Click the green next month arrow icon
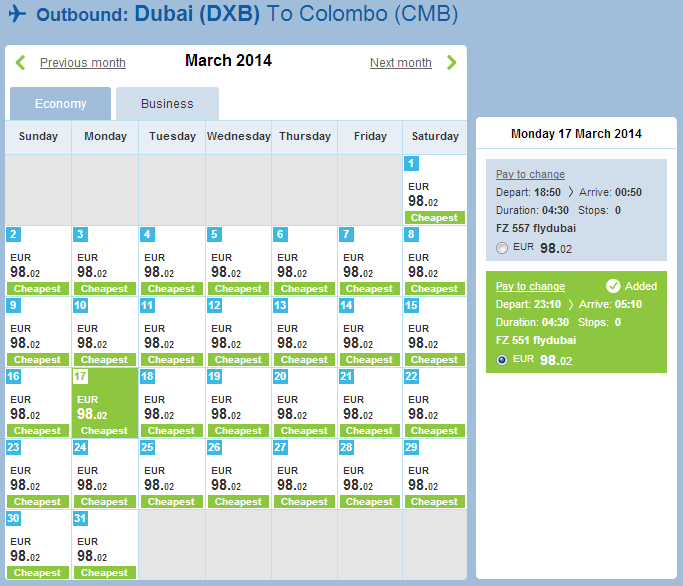683x586 pixels. [x=452, y=63]
